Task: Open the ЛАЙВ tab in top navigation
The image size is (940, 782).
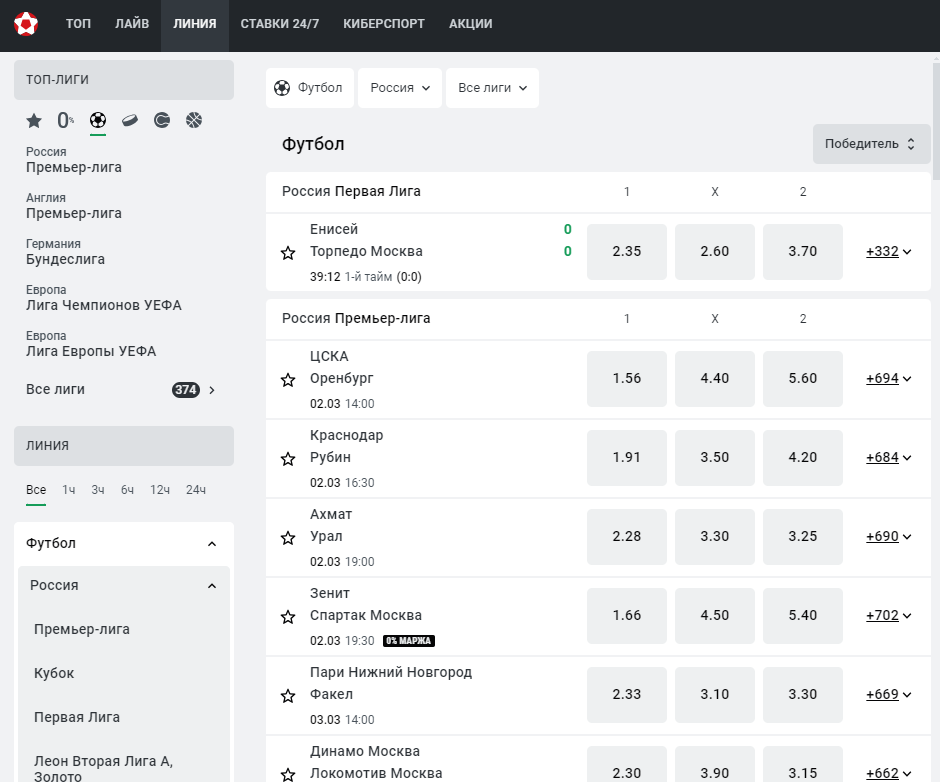Action: [132, 23]
